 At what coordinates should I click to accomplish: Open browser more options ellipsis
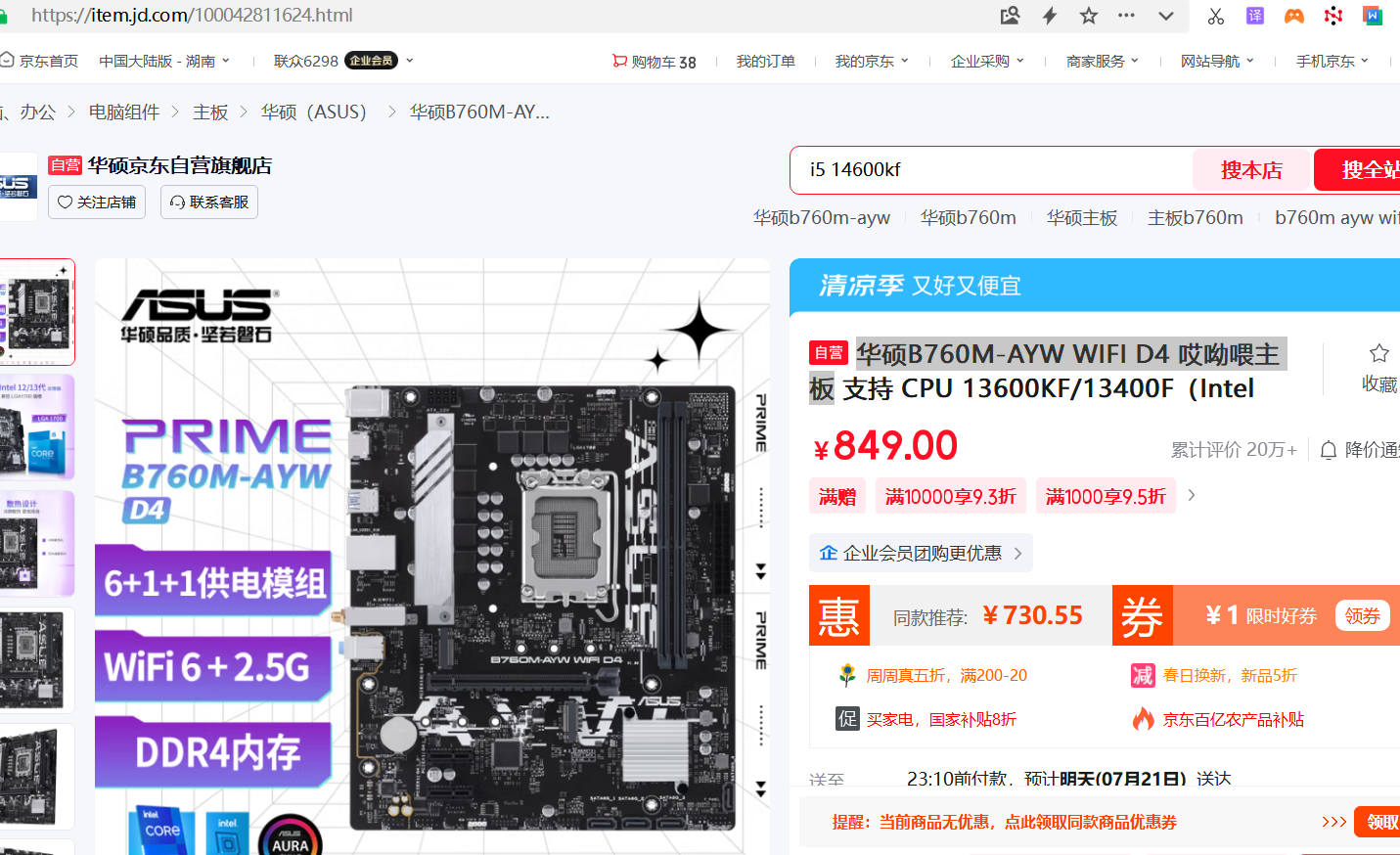(1127, 16)
